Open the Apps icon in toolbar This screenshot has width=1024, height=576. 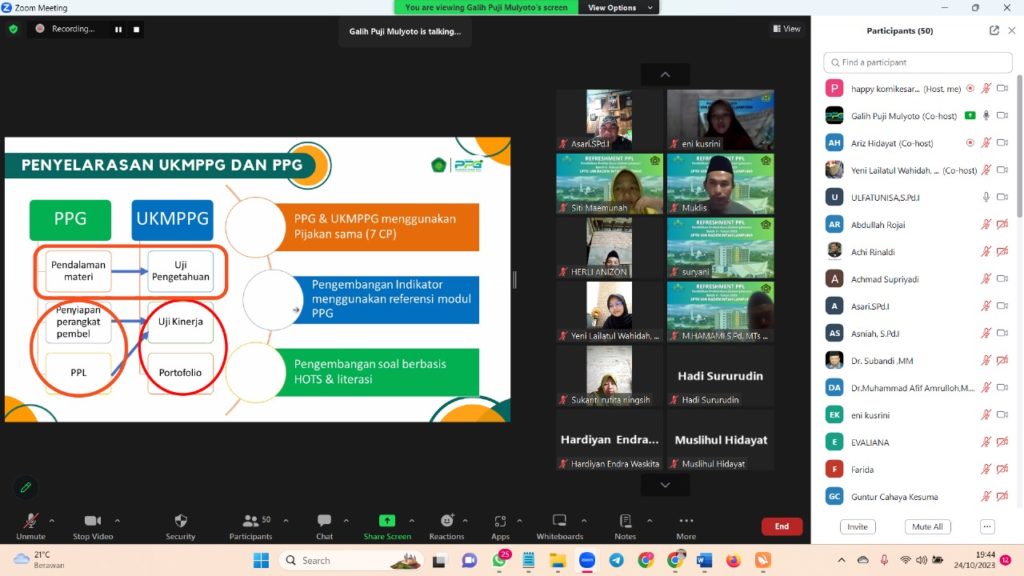tap(500, 520)
